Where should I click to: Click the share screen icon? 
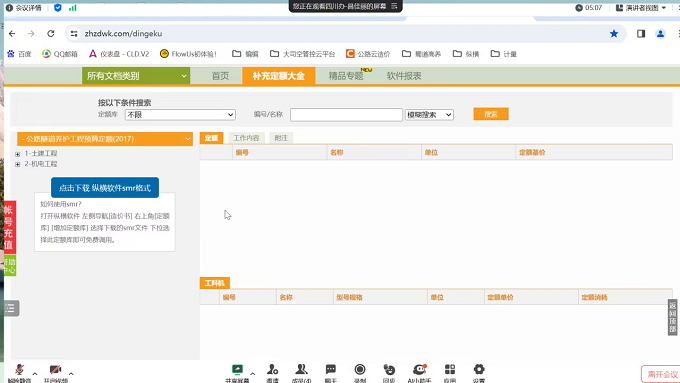click(x=237, y=370)
